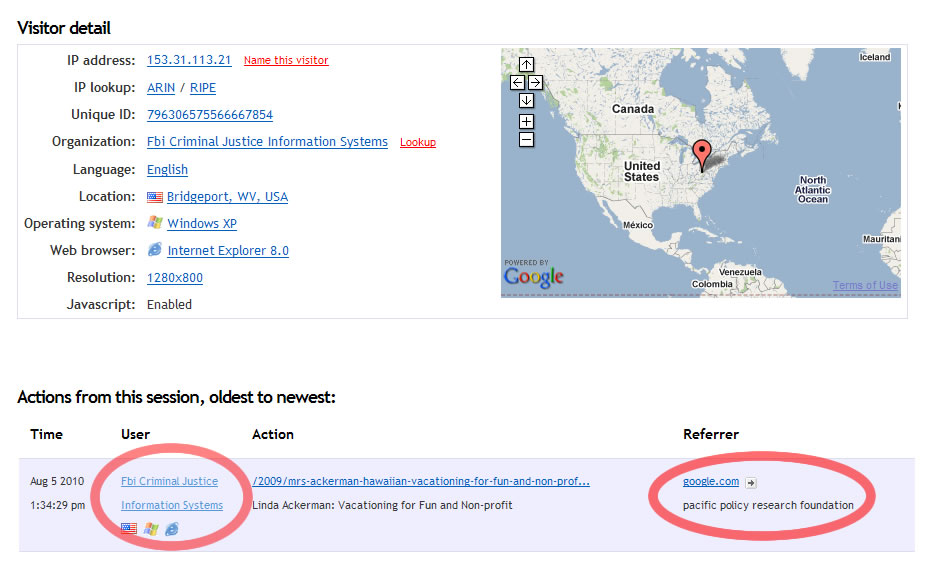The width and height of the screenshot is (937, 570).
Task: Zoom out on the map
Action: click(526, 140)
